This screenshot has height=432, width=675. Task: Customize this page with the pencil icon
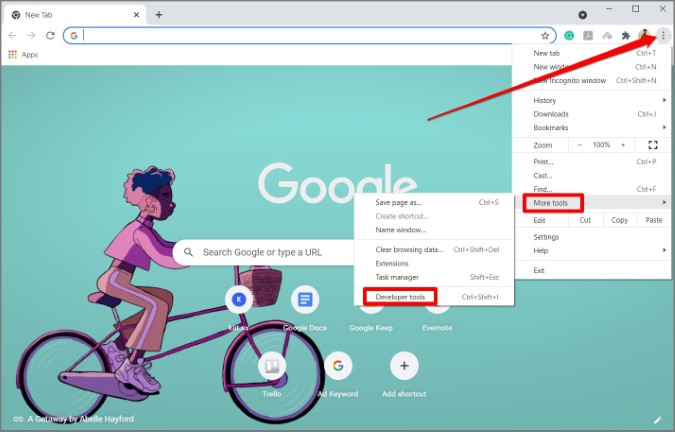coord(657,420)
